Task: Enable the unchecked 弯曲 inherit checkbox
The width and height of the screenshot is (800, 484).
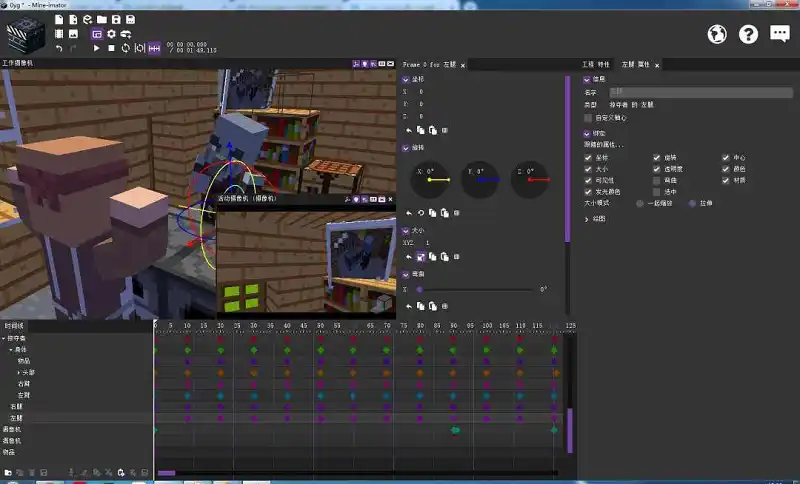Action: click(x=657, y=181)
